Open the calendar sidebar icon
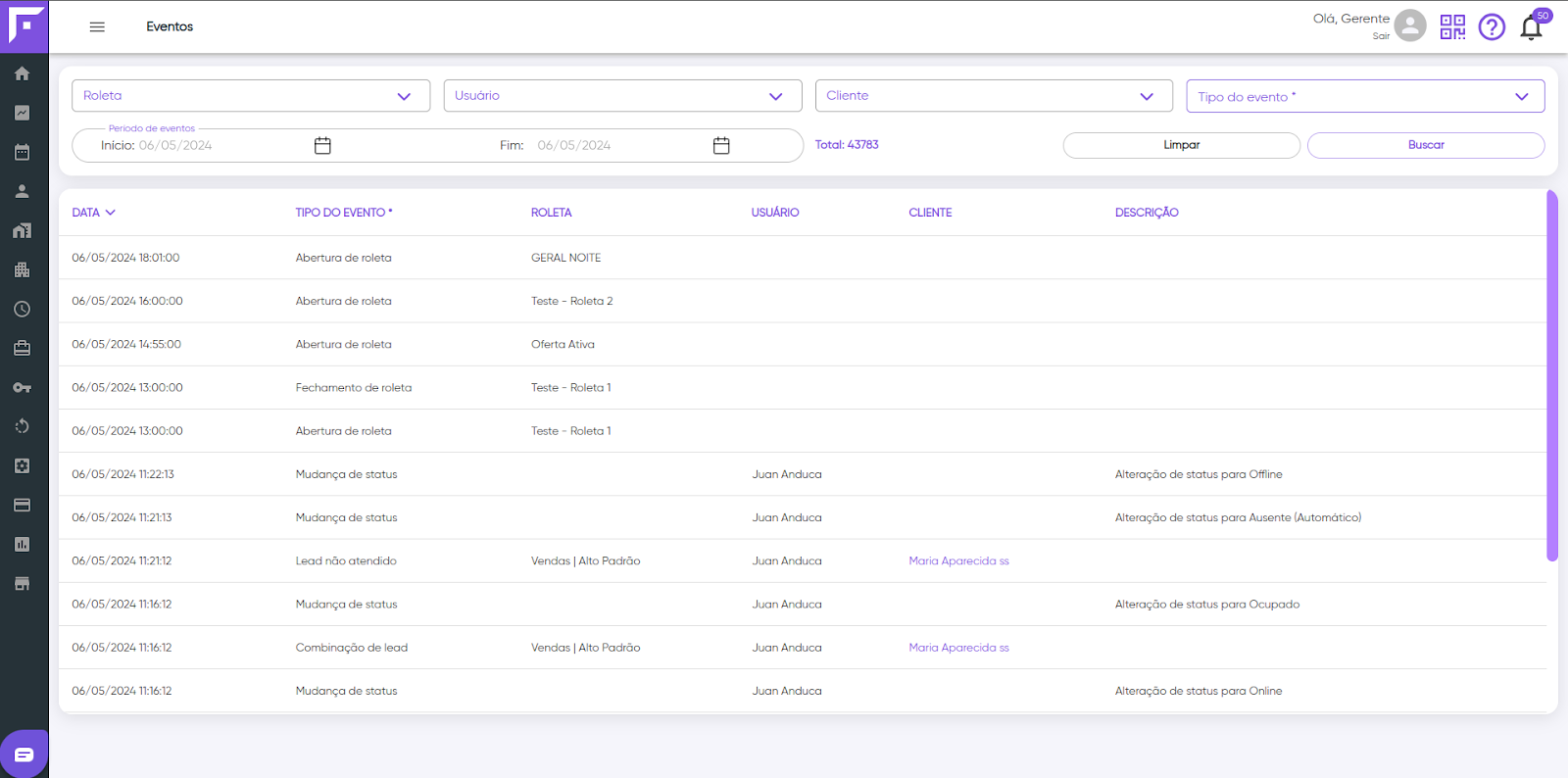Viewport: 1568px width, 778px height. tap(22, 152)
